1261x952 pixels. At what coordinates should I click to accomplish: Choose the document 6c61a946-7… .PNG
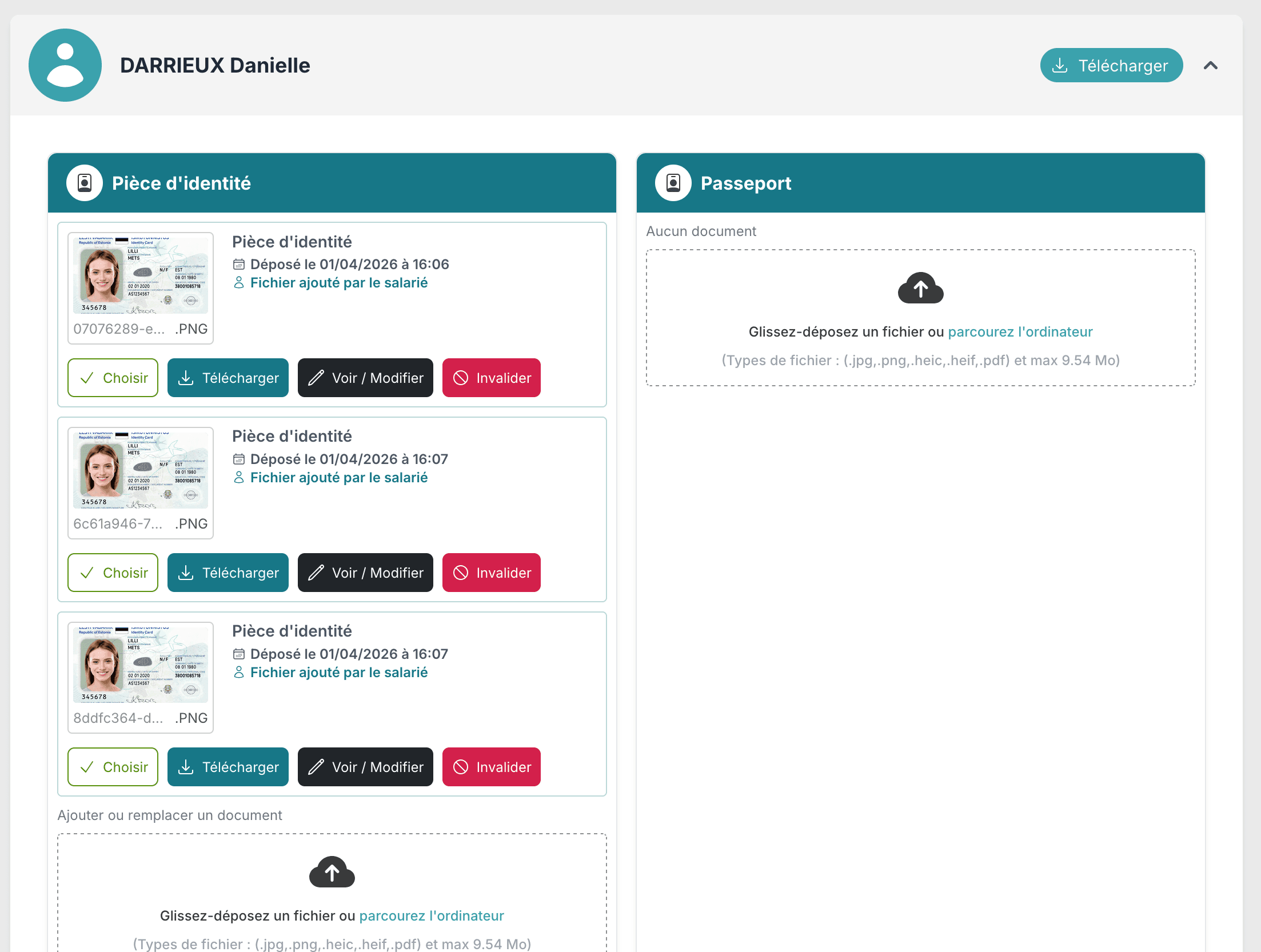pyautogui.click(x=113, y=573)
